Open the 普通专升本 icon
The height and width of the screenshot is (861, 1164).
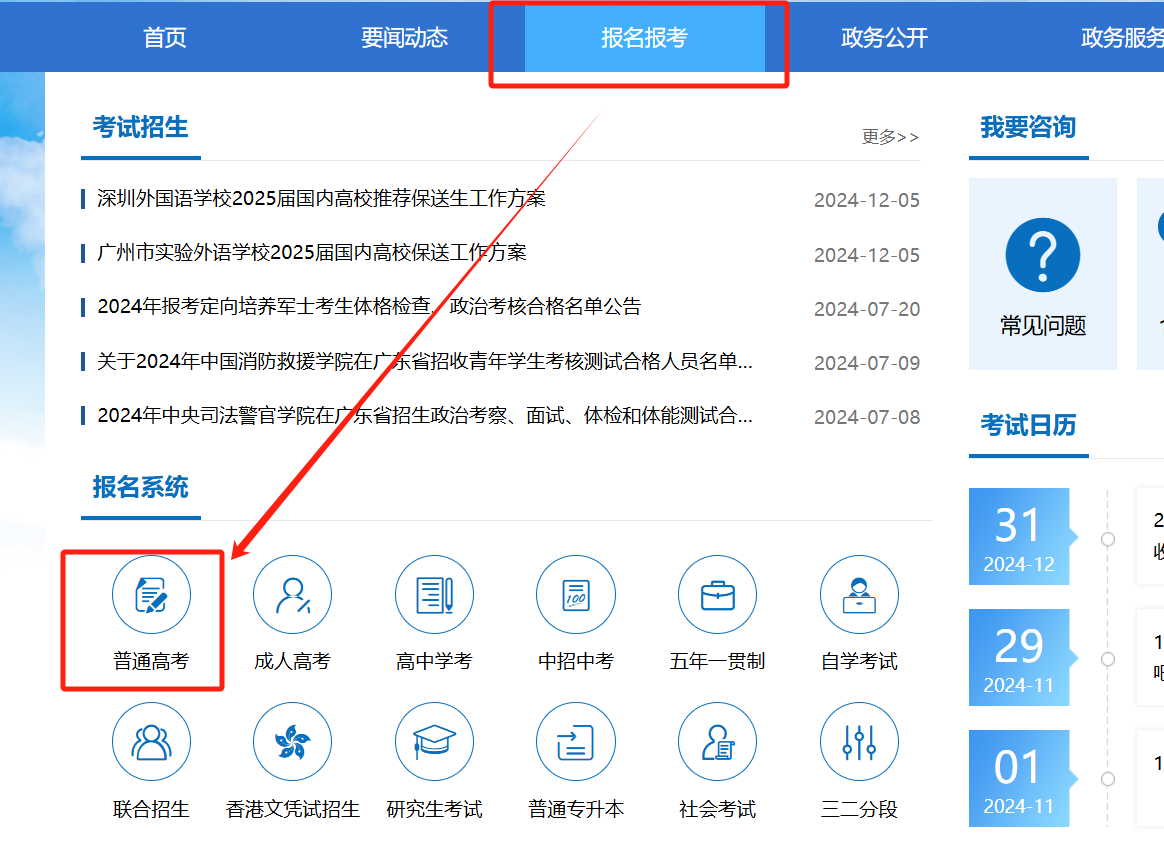[576, 741]
